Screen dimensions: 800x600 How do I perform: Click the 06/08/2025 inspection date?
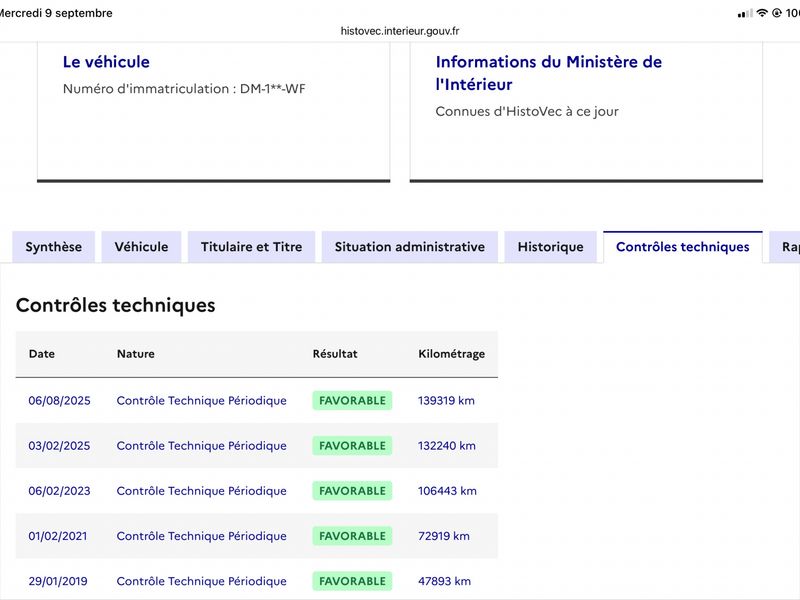59,401
